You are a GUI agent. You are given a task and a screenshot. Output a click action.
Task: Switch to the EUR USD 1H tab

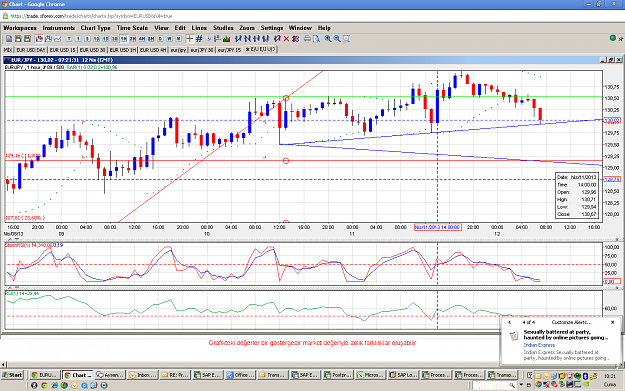coord(123,50)
